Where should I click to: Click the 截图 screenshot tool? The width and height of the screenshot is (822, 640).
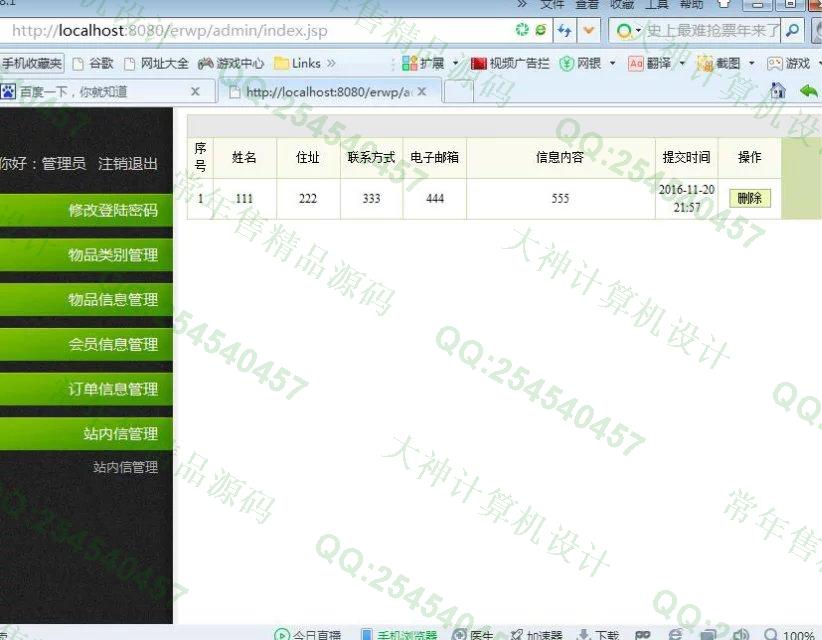click(x=719, y=64)
